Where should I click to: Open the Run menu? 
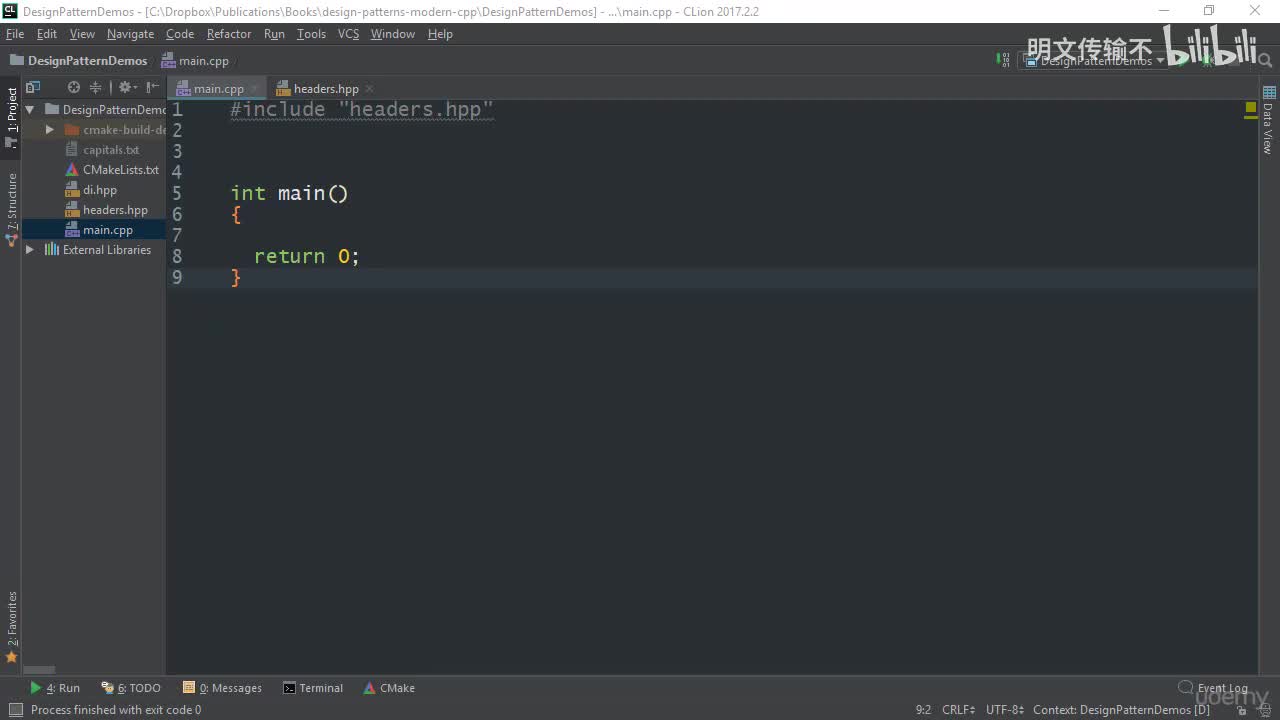point(274,34)
